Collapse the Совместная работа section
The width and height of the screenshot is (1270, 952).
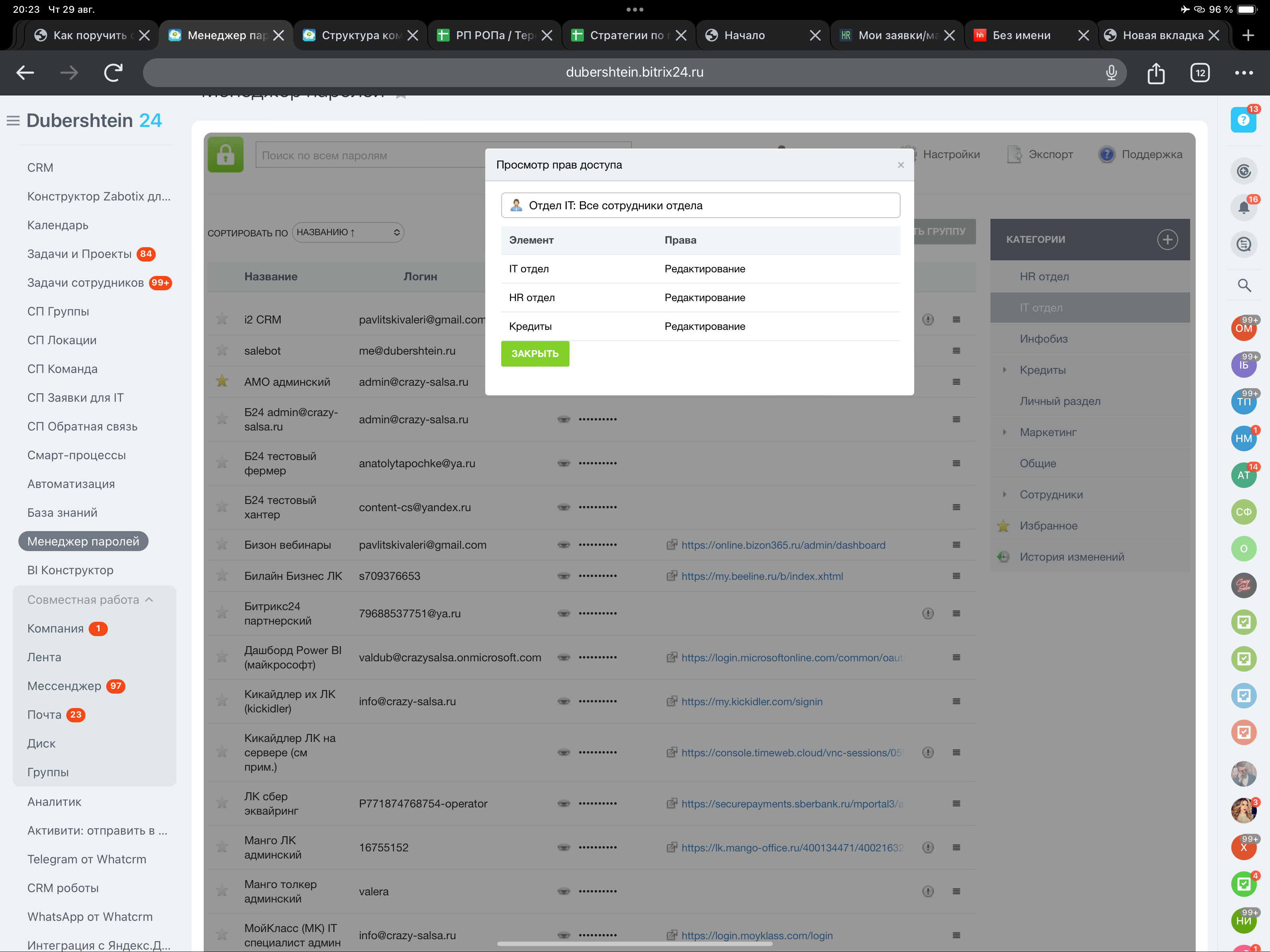pyautogui.click(x=90, y=599)
